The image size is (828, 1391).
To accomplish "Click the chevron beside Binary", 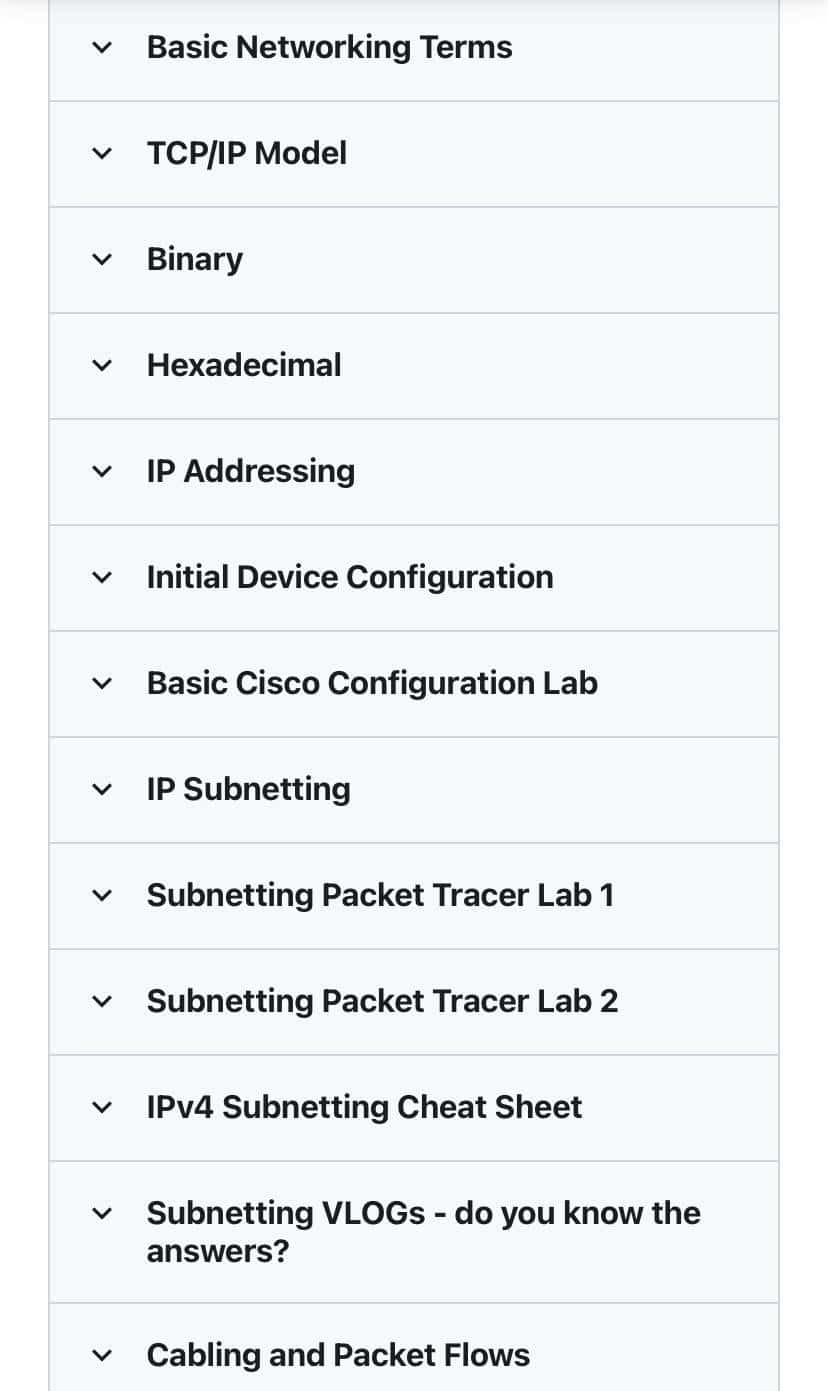I will point(102,260).
